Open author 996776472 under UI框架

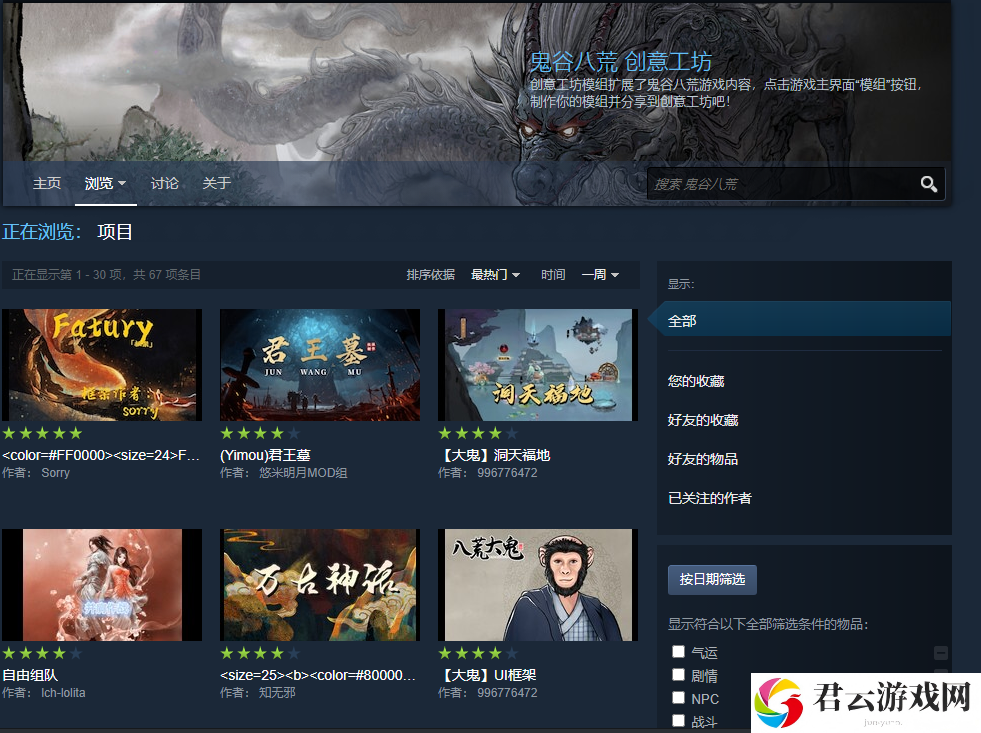507,693
